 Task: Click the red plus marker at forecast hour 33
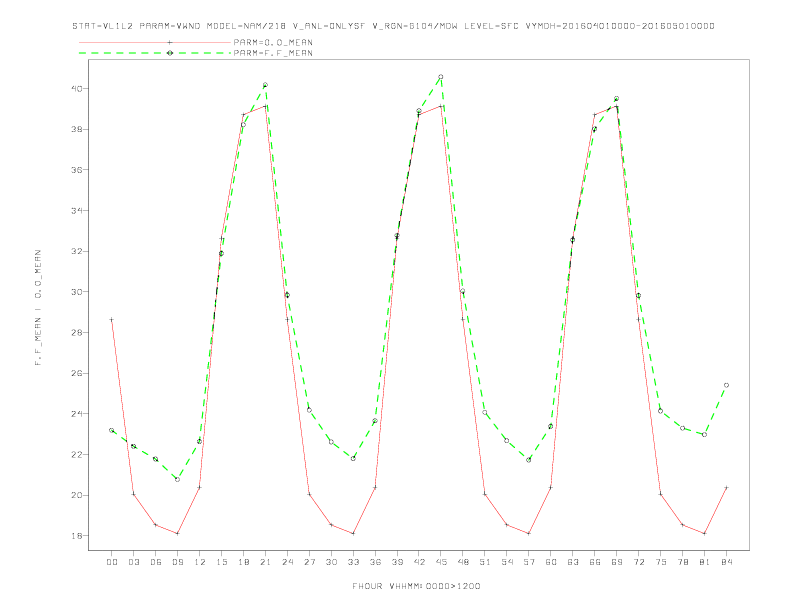(353, 533)
